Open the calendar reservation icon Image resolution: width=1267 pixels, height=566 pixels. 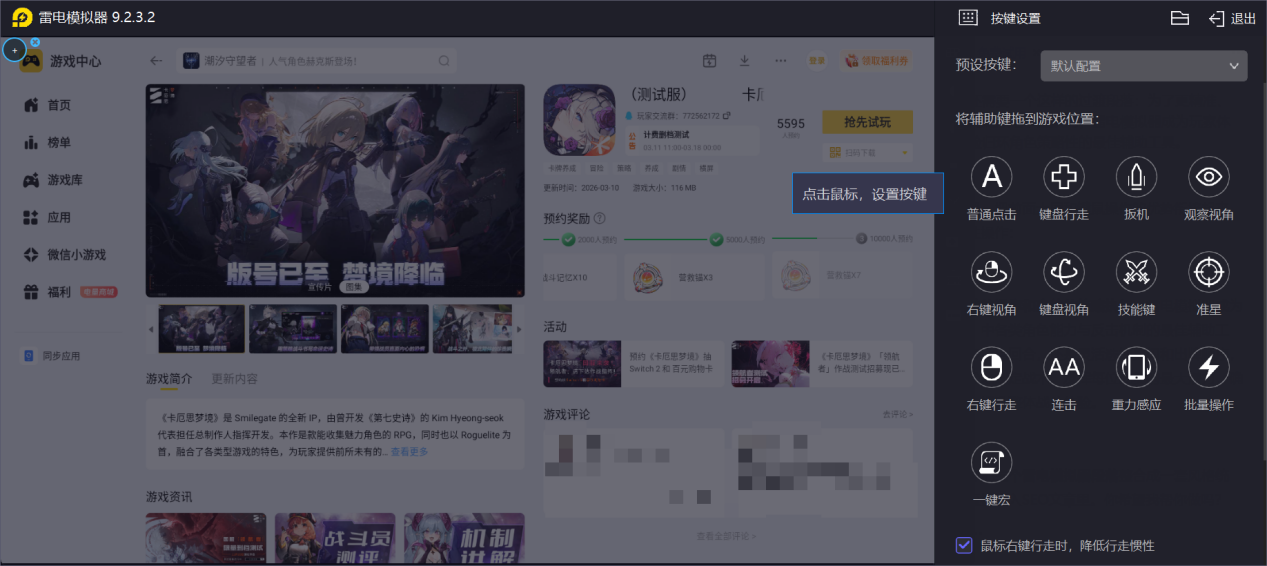[x=709, y=61]
